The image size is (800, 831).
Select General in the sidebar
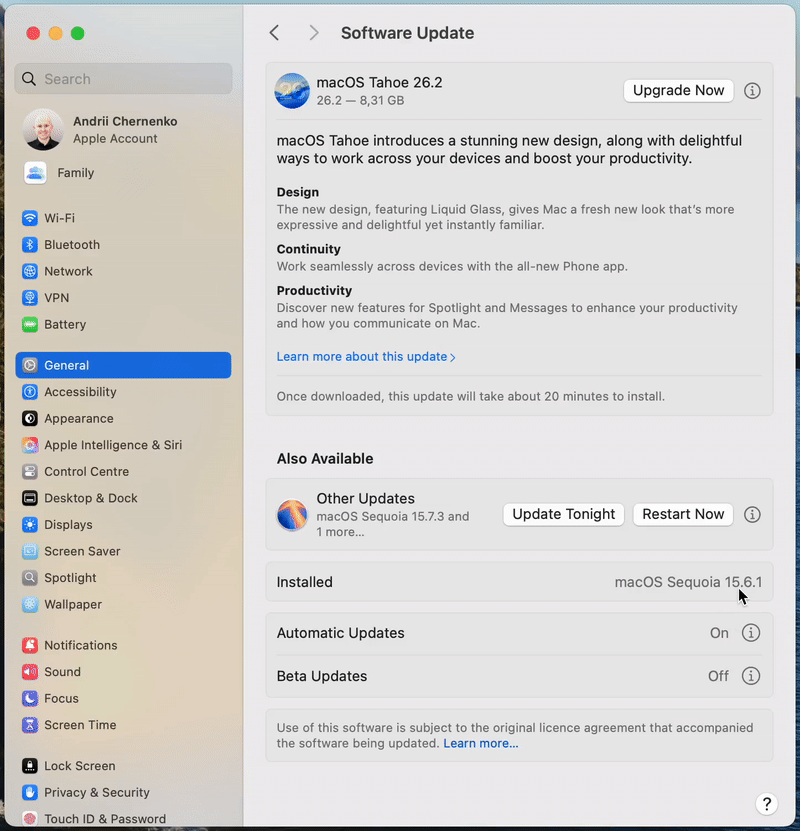pyautogui.click(x=123, y=365)
